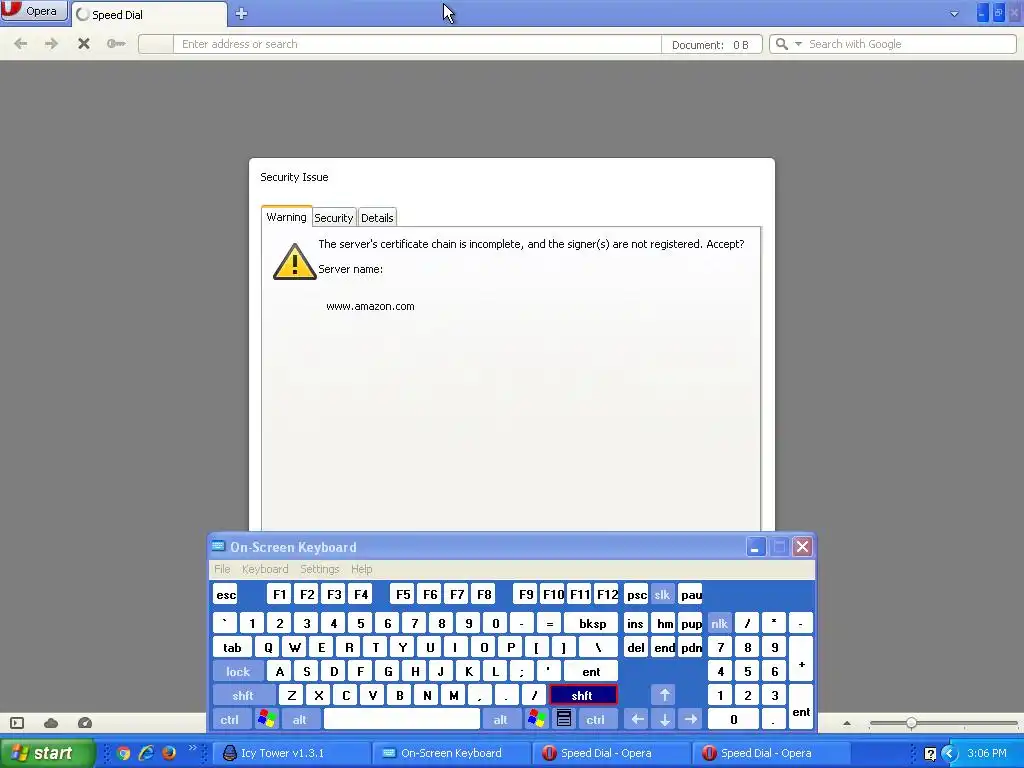Click the Opera Turbo speedometer icon
Screen dimensions: 1024x768
pyautogui.click(x=85, y=722)
